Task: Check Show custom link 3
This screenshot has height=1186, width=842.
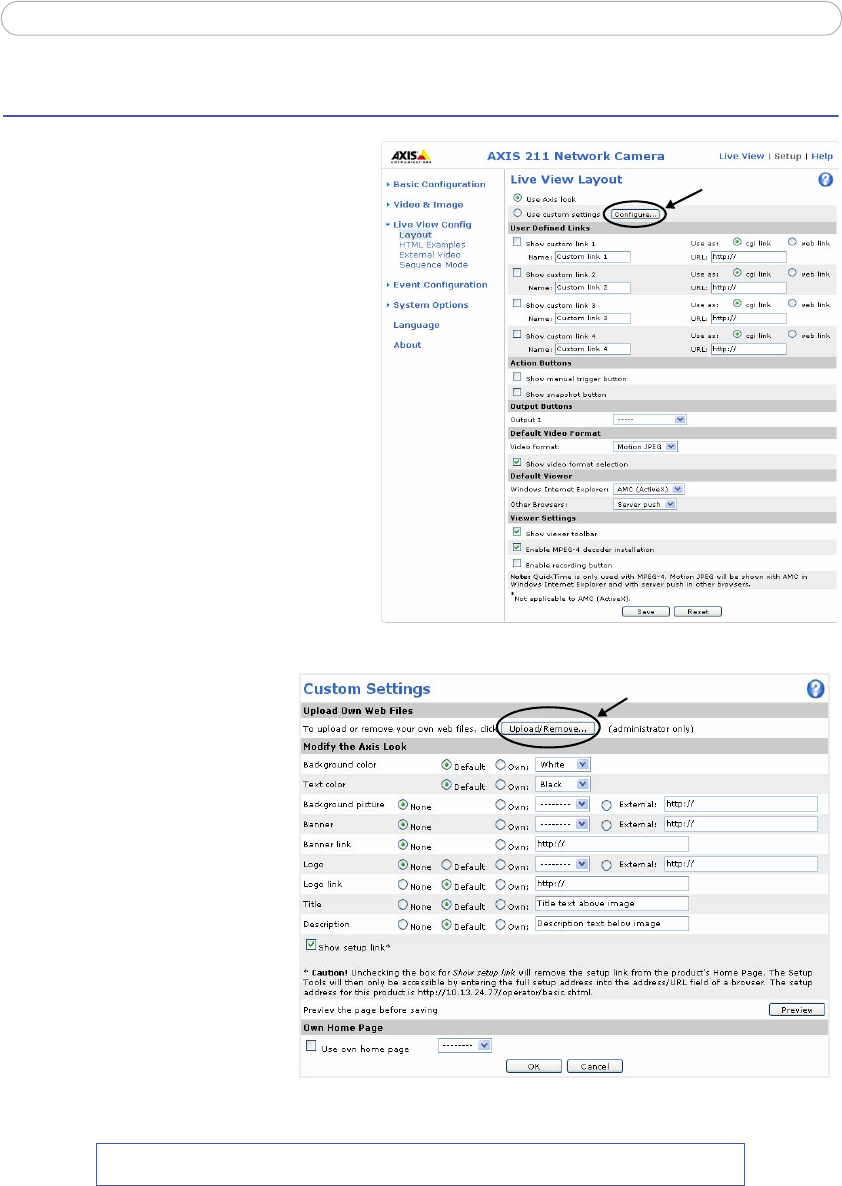Action: pos(517,303)
